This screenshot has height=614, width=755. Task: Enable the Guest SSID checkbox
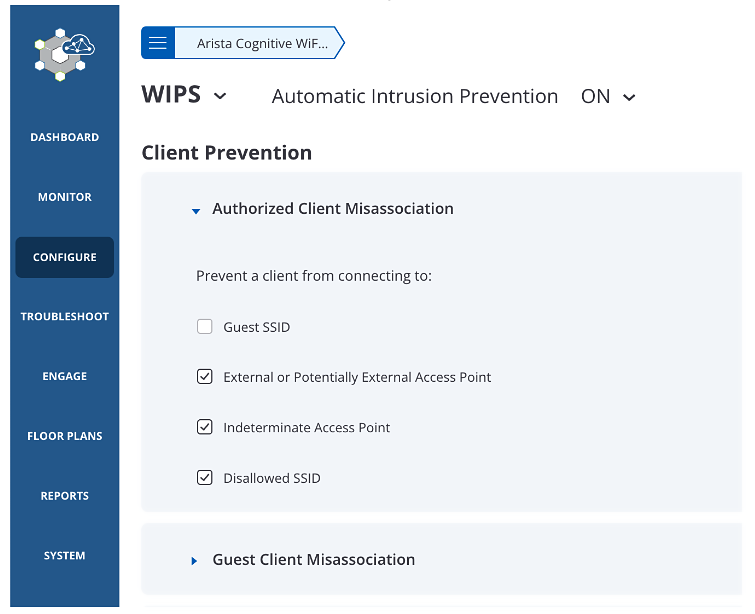pos(205,327)
